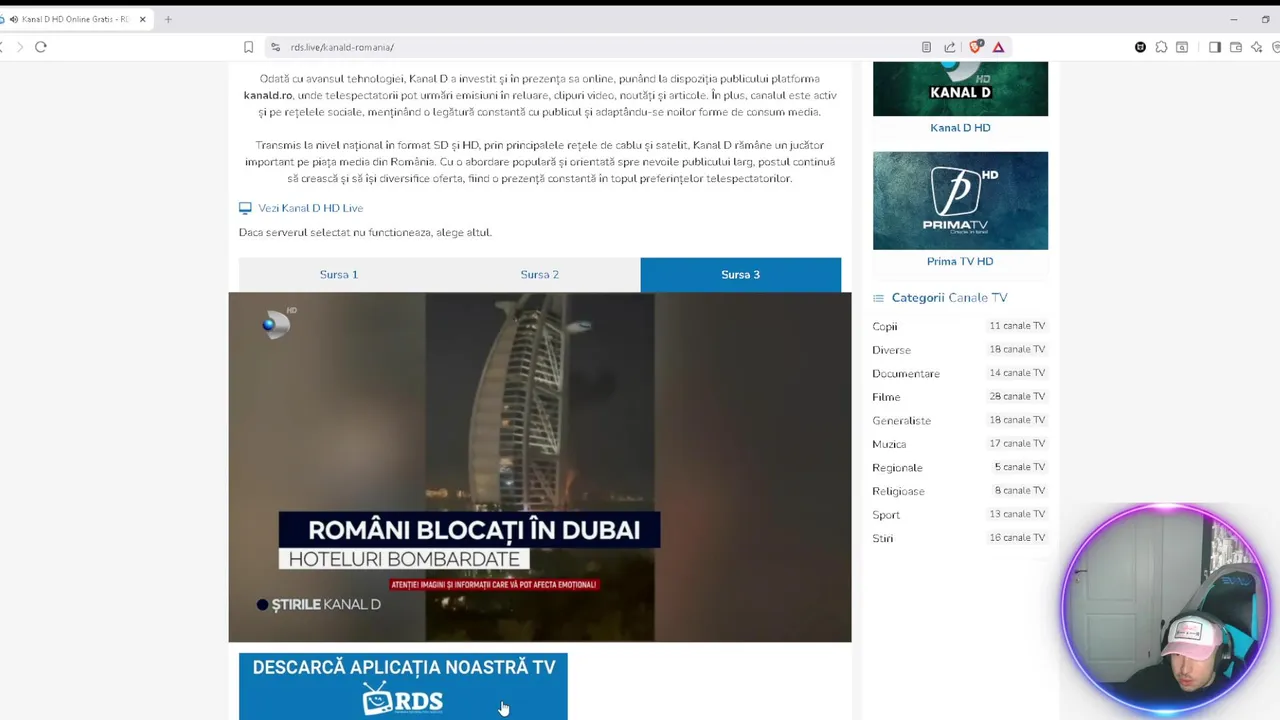This screenshot has width=1280, height=720.
Task: Bookmark this page using the bookmark icon
Action: coord(248,47)
